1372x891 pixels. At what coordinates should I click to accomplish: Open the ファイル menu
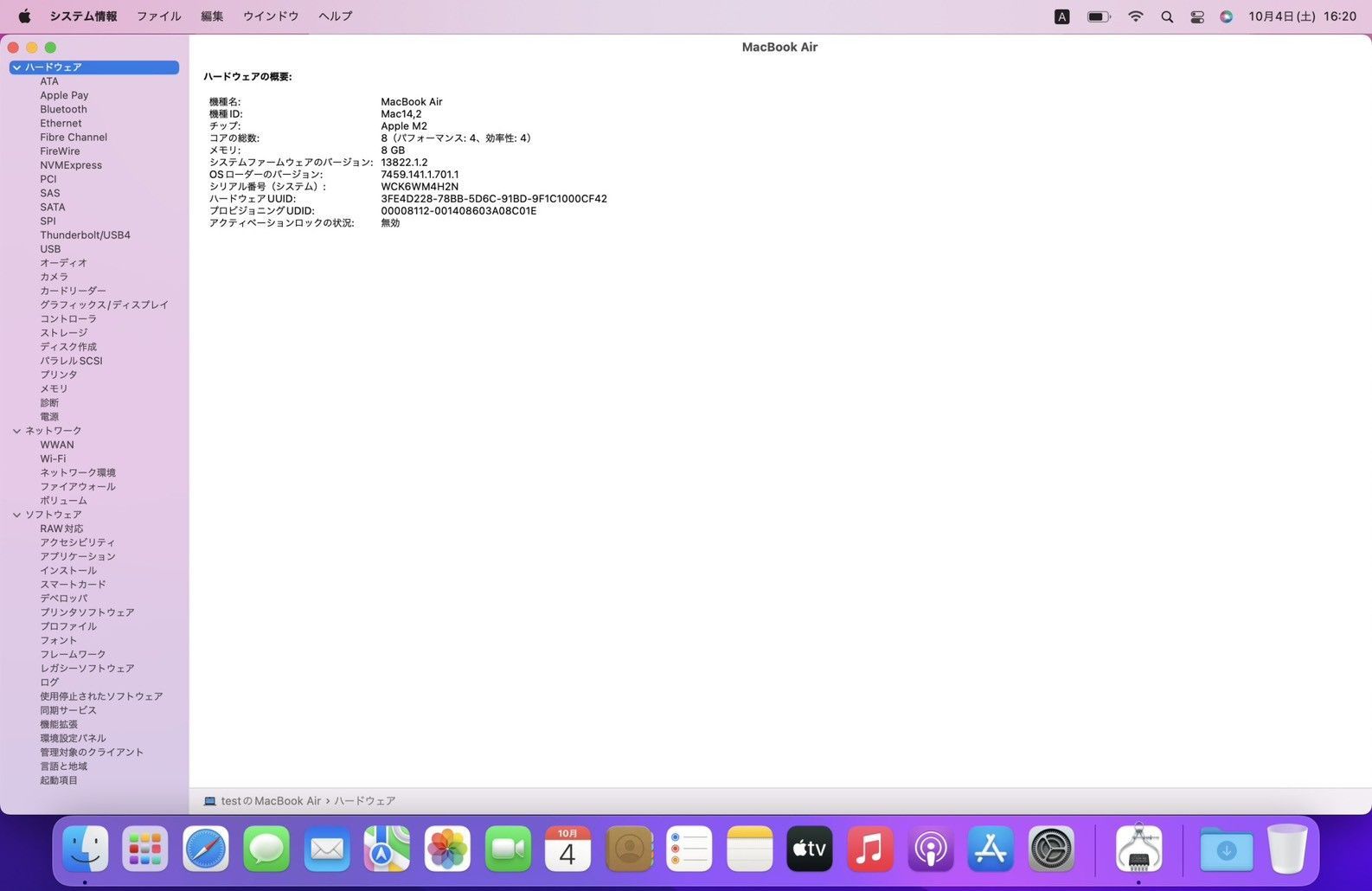click(x=158, y=16)
